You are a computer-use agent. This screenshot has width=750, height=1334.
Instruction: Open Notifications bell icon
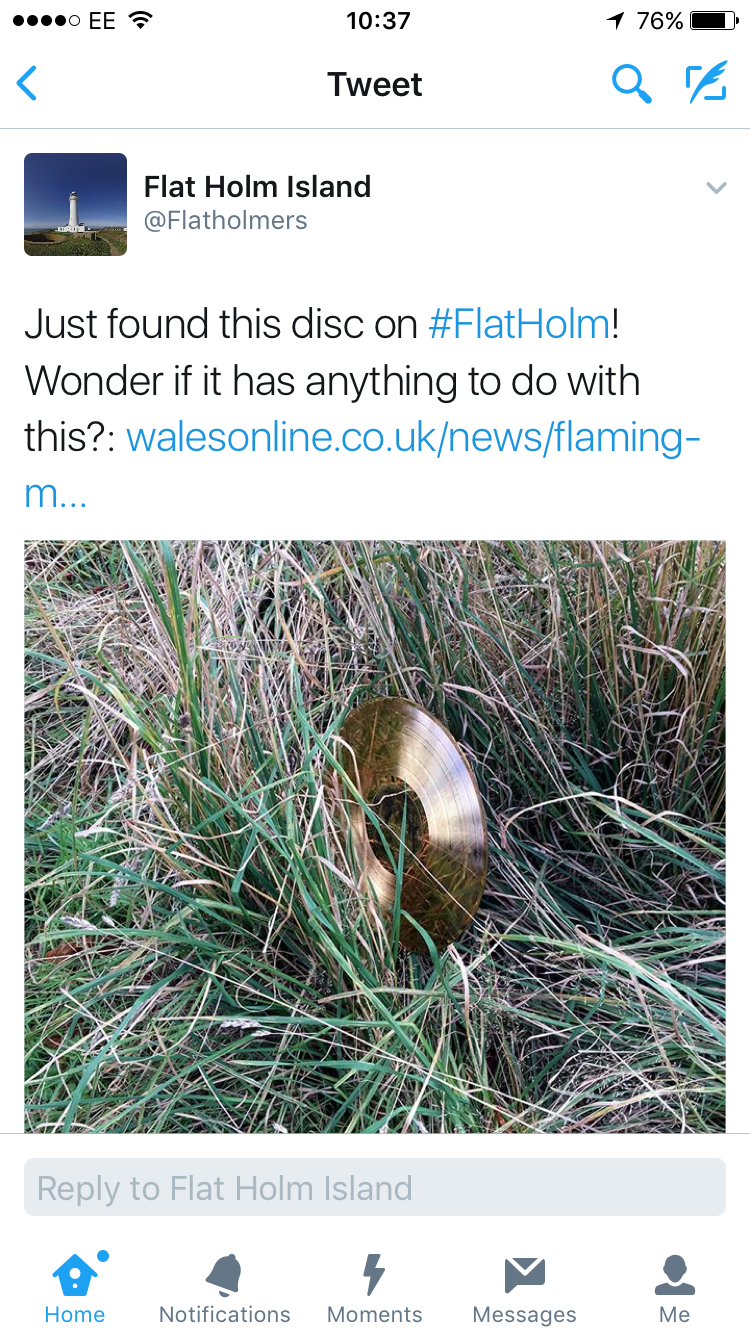pos(225,1274)
